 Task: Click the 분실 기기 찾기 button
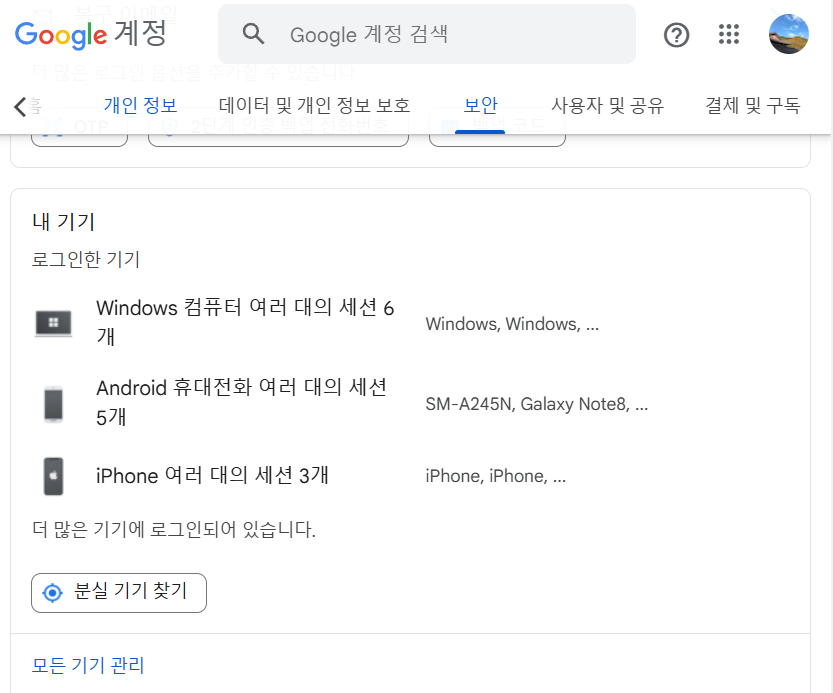[119, 593]
